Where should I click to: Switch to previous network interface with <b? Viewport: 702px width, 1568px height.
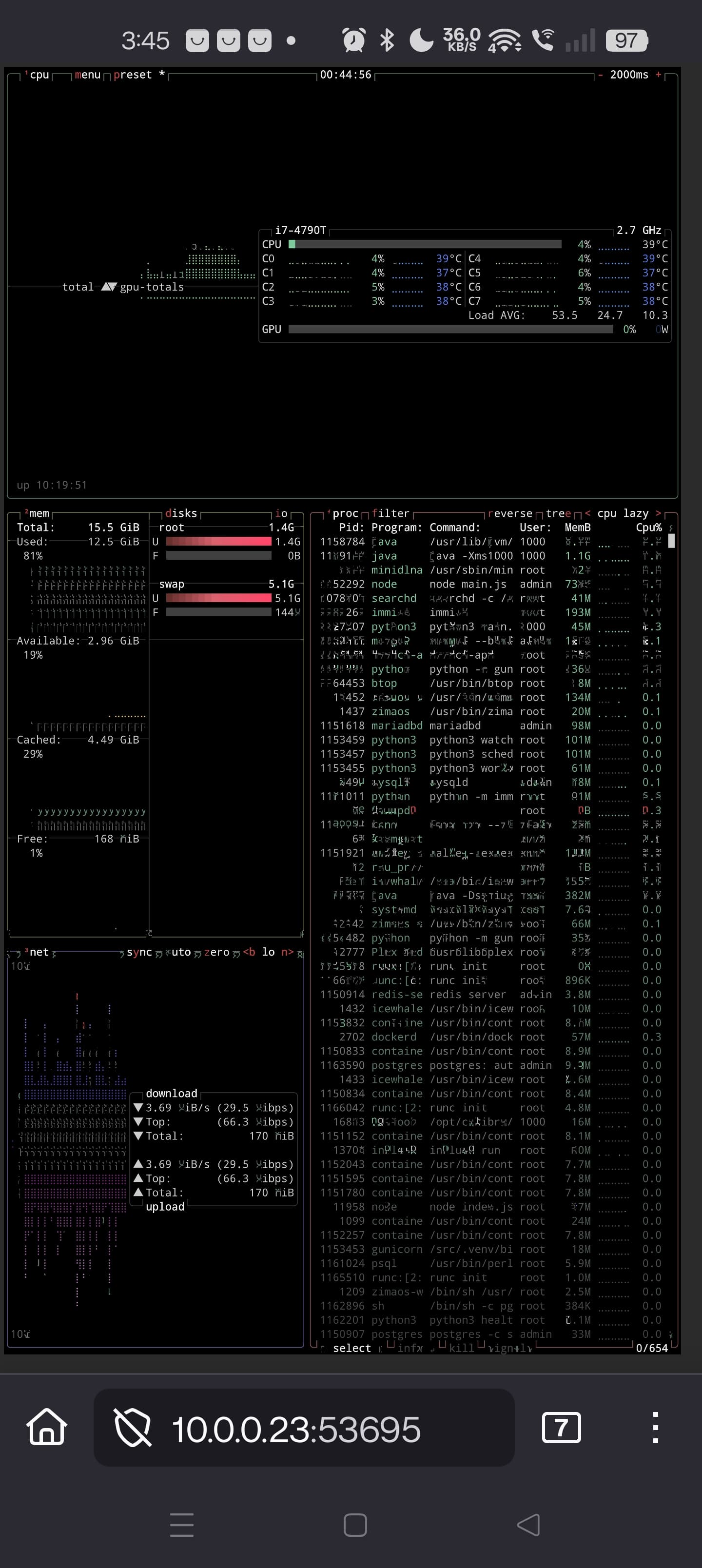point(249,952)
